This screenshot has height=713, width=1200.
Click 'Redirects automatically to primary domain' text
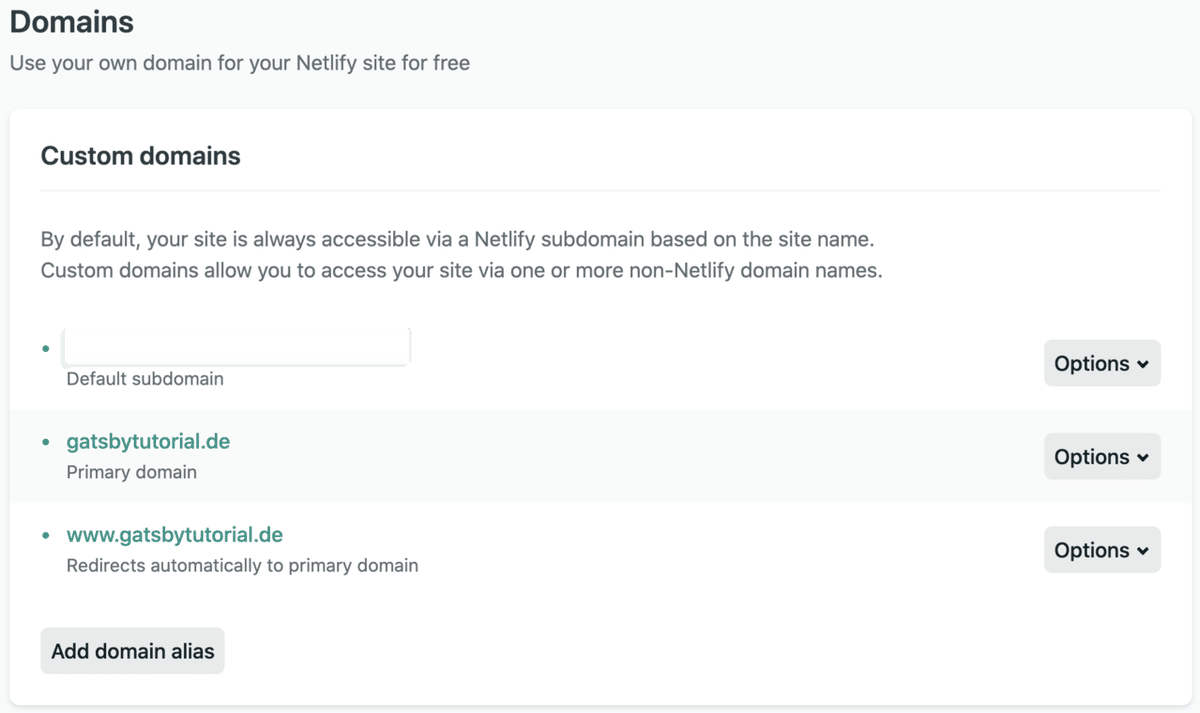242,565
